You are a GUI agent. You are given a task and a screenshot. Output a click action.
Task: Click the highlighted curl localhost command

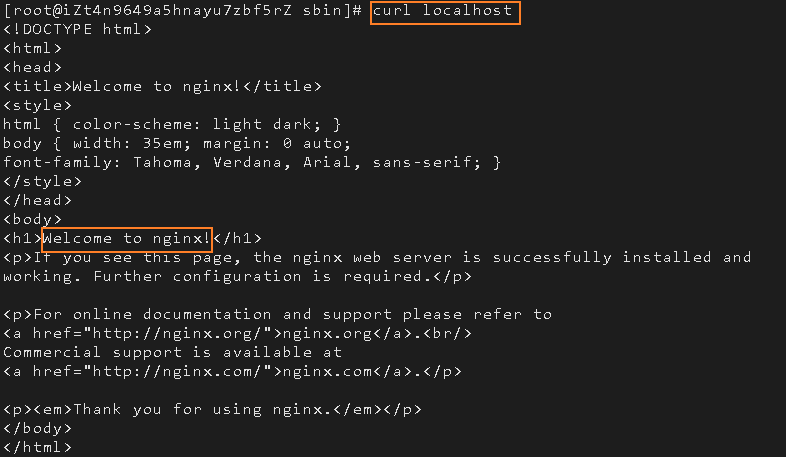(x=445, y=12)
